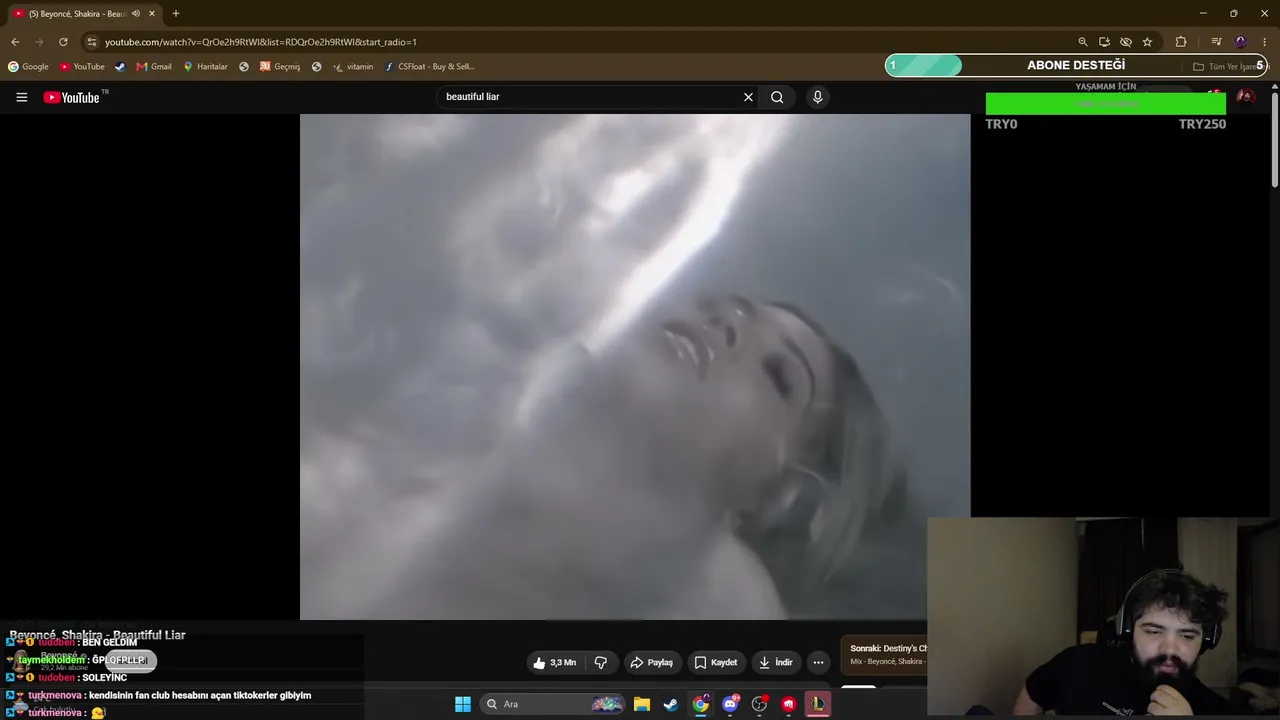Open the Chrome profile avatar

[1241, 42]
